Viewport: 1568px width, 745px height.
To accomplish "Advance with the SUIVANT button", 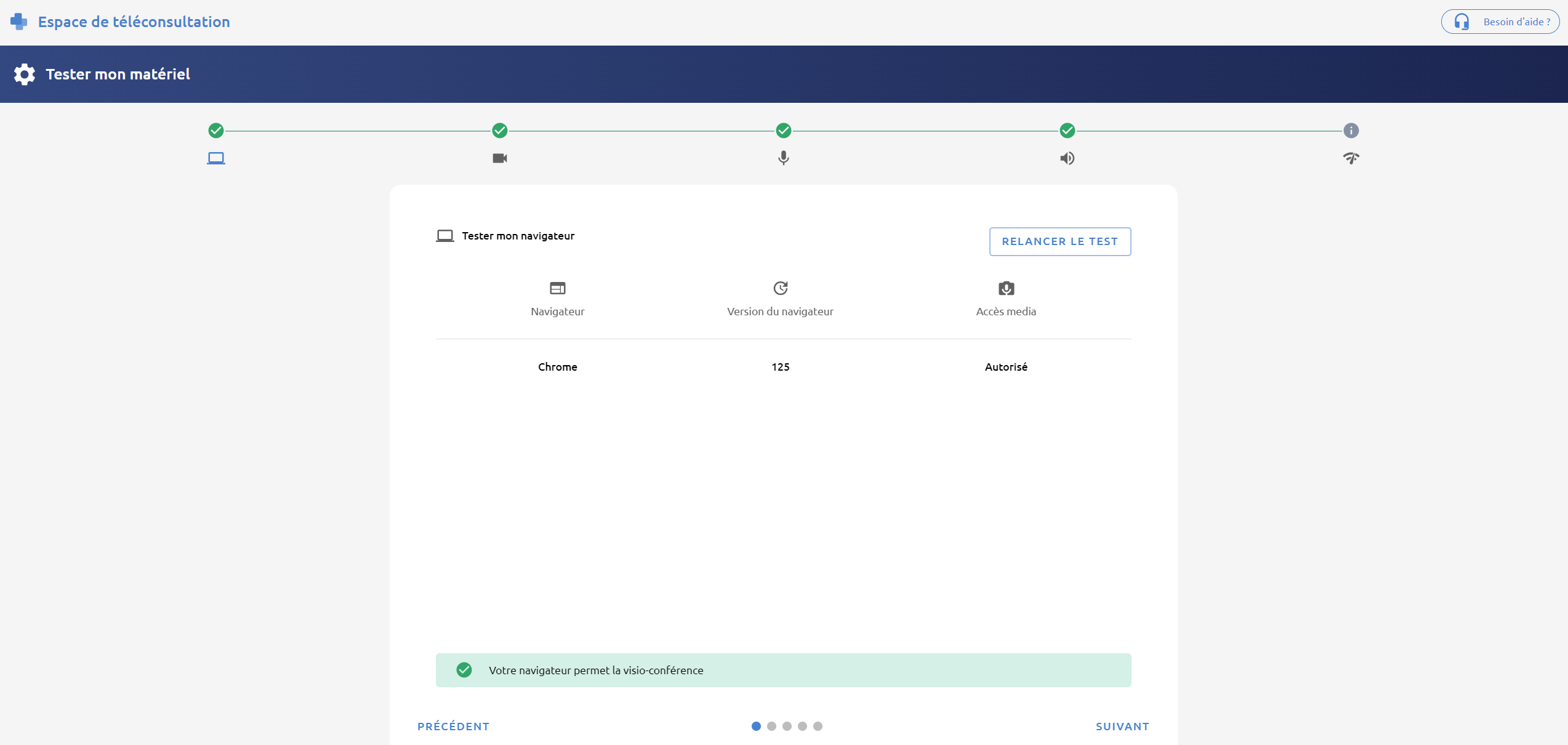I will [1123, 727].
